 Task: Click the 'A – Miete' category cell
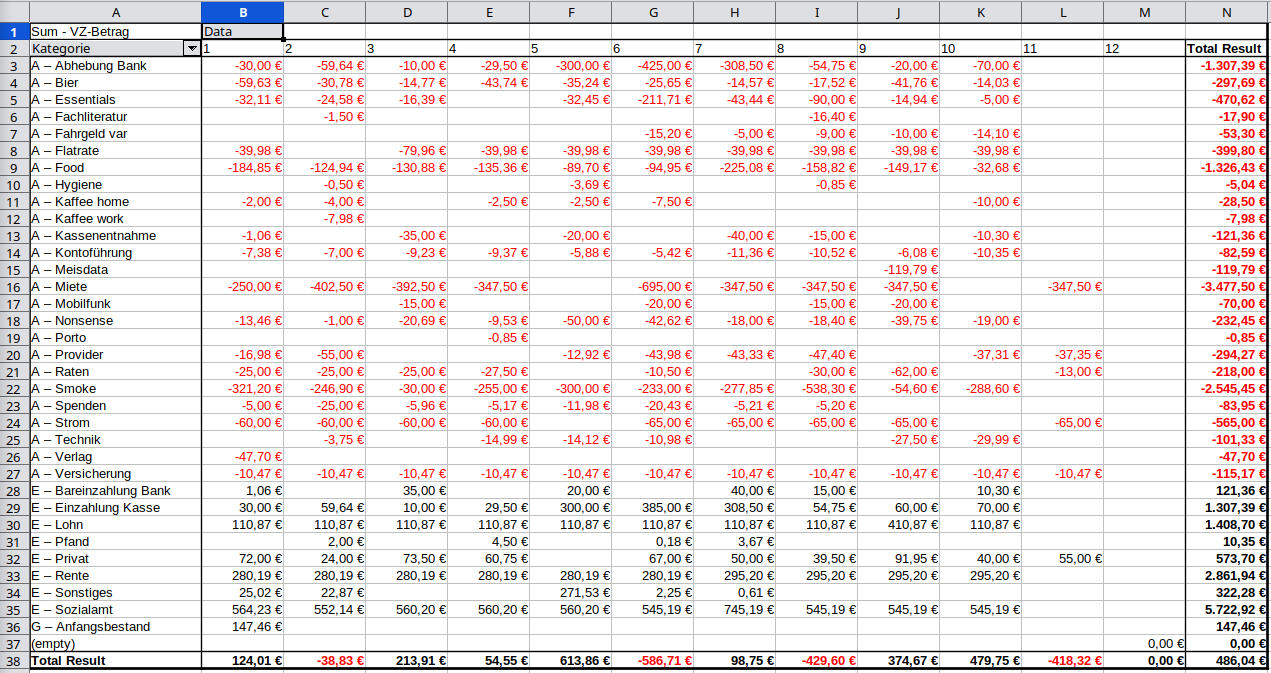(x=115, y=287)
